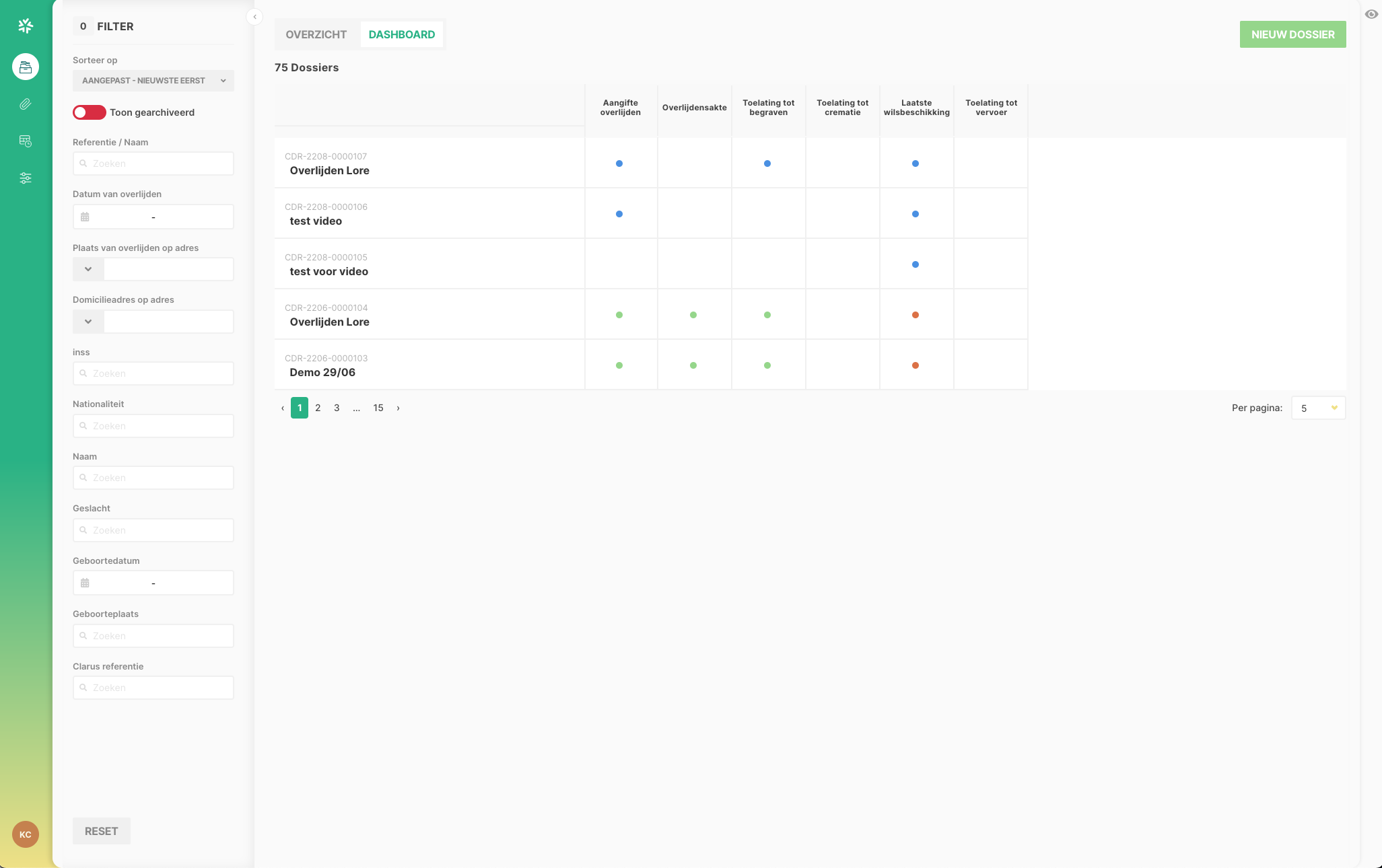The image size is (1382, 868).
Task: Click the KC user avatar
Action: pos(26,834)
